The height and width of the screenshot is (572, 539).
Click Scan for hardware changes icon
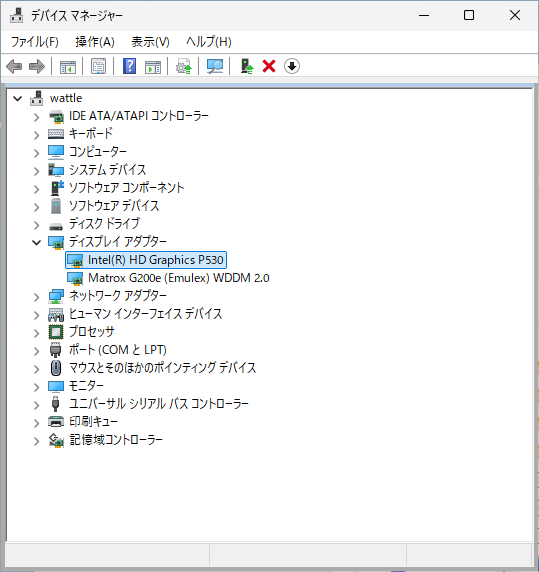pyautogui.click(x=215, y=66)
